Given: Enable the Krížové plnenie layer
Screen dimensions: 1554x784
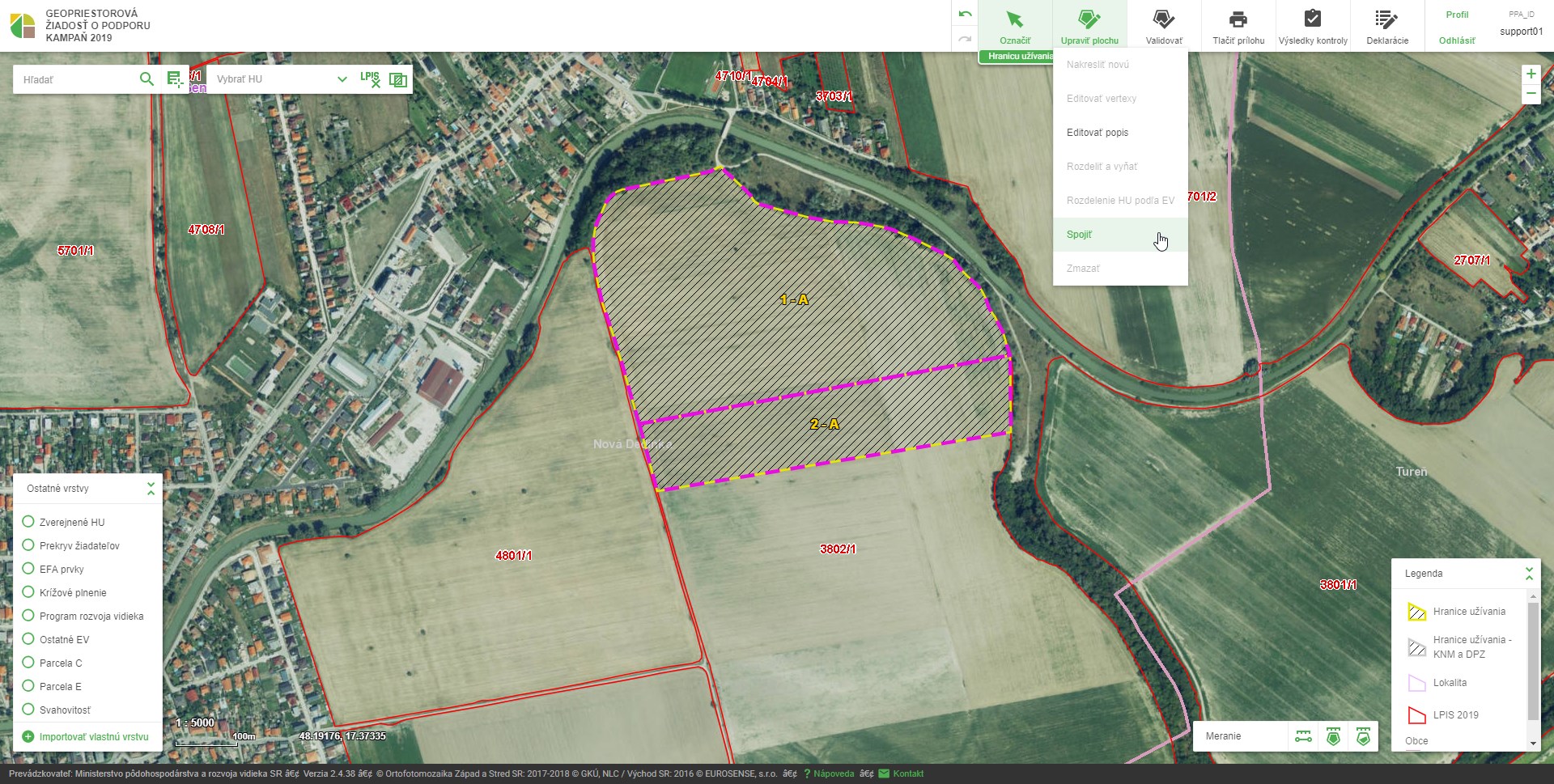Looking at the screenshot, I should pos(28,592).
